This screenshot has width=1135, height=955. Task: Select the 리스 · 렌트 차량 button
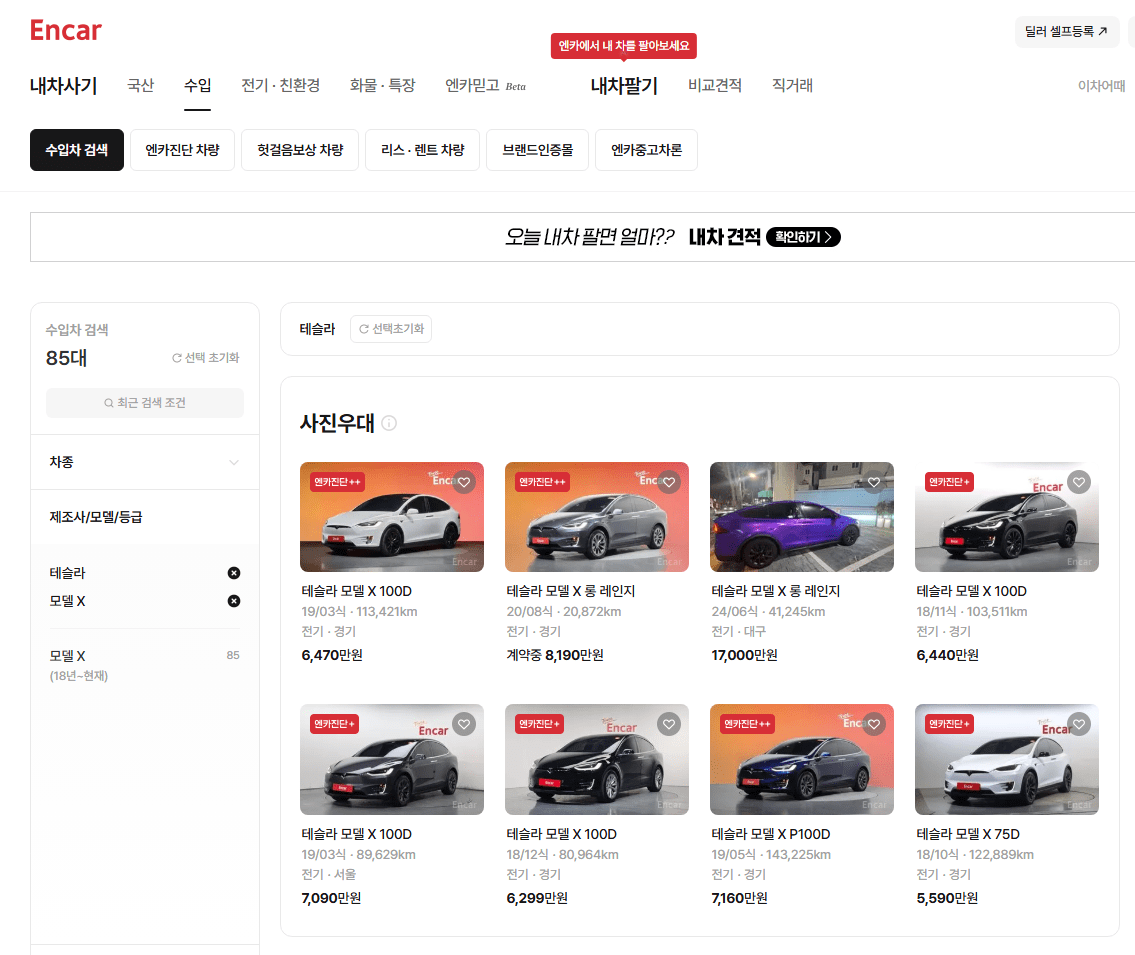[x=423, y=150]
